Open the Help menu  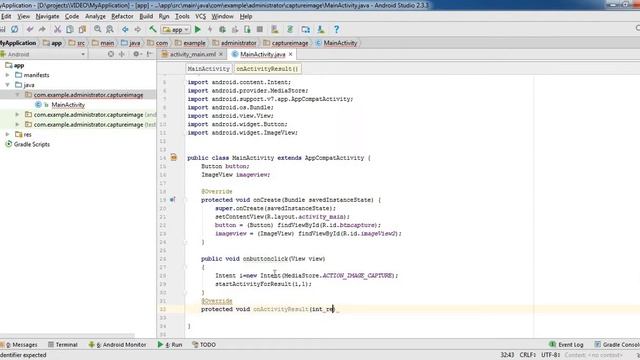pos(246,16)
